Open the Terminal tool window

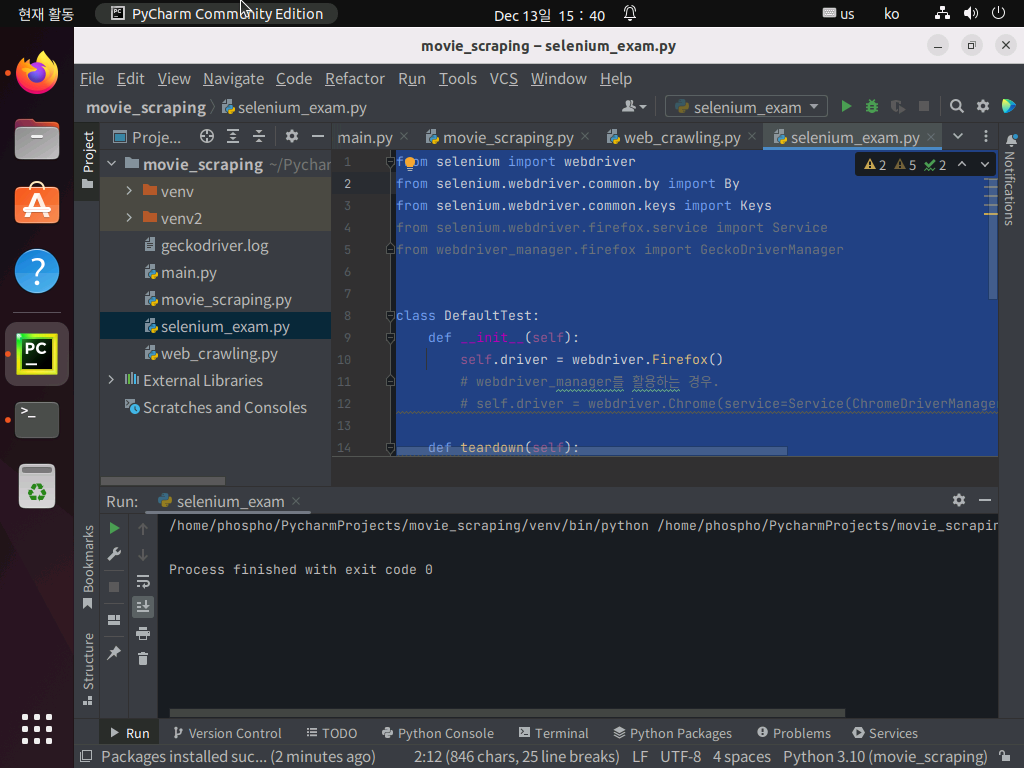(554, 733)
